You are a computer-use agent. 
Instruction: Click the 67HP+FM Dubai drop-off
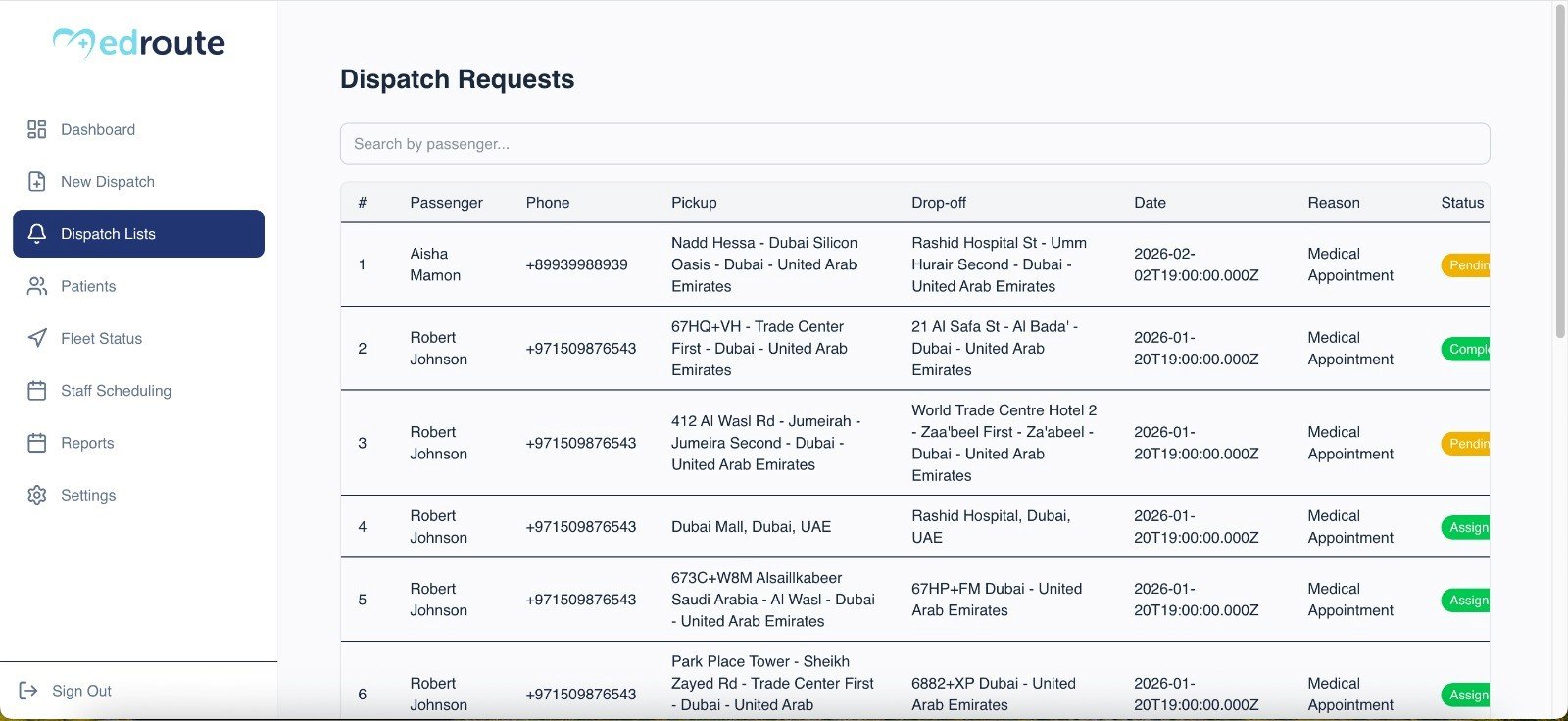997,600
